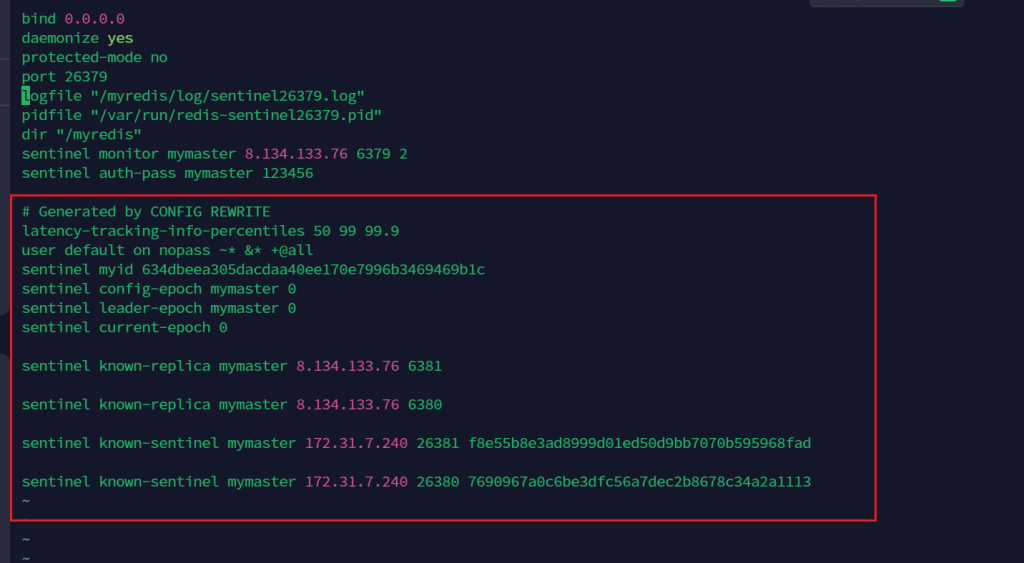Click the known-sentinel ID starting with 7690967a
1024x563 pixels.
[x=639, y=482]
